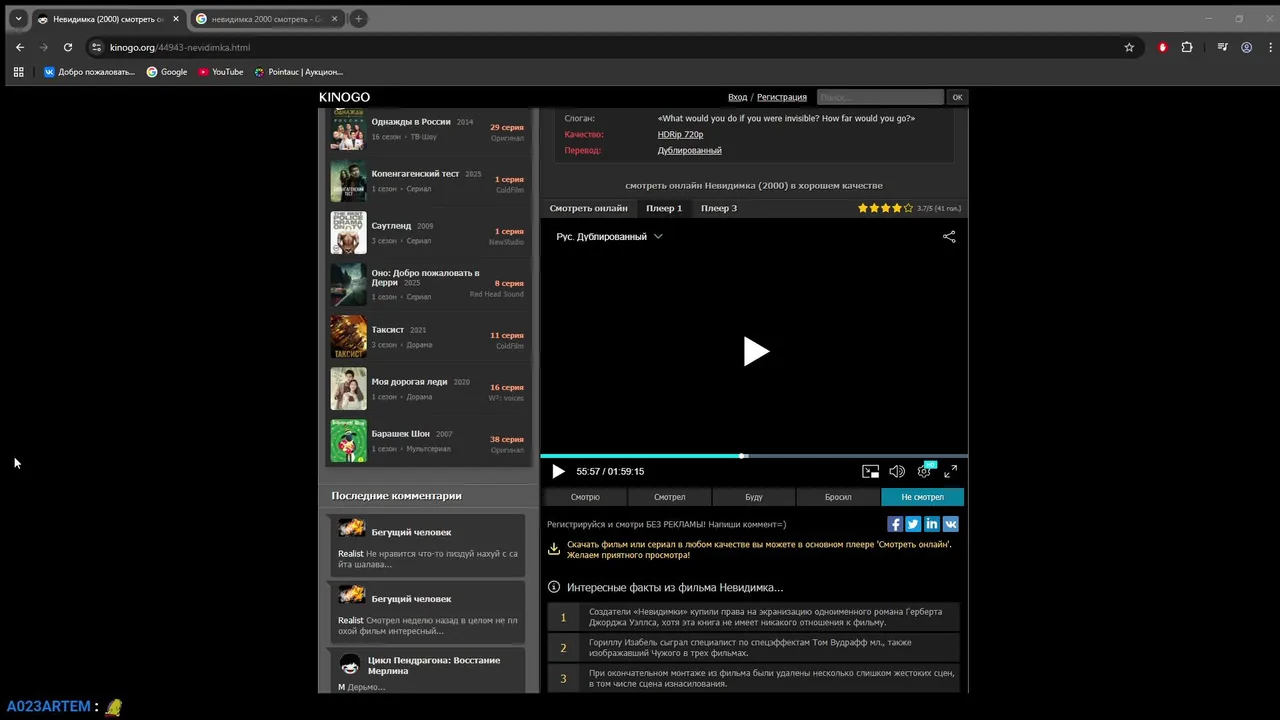Open Однажды в России series entry

coord(428,129)
